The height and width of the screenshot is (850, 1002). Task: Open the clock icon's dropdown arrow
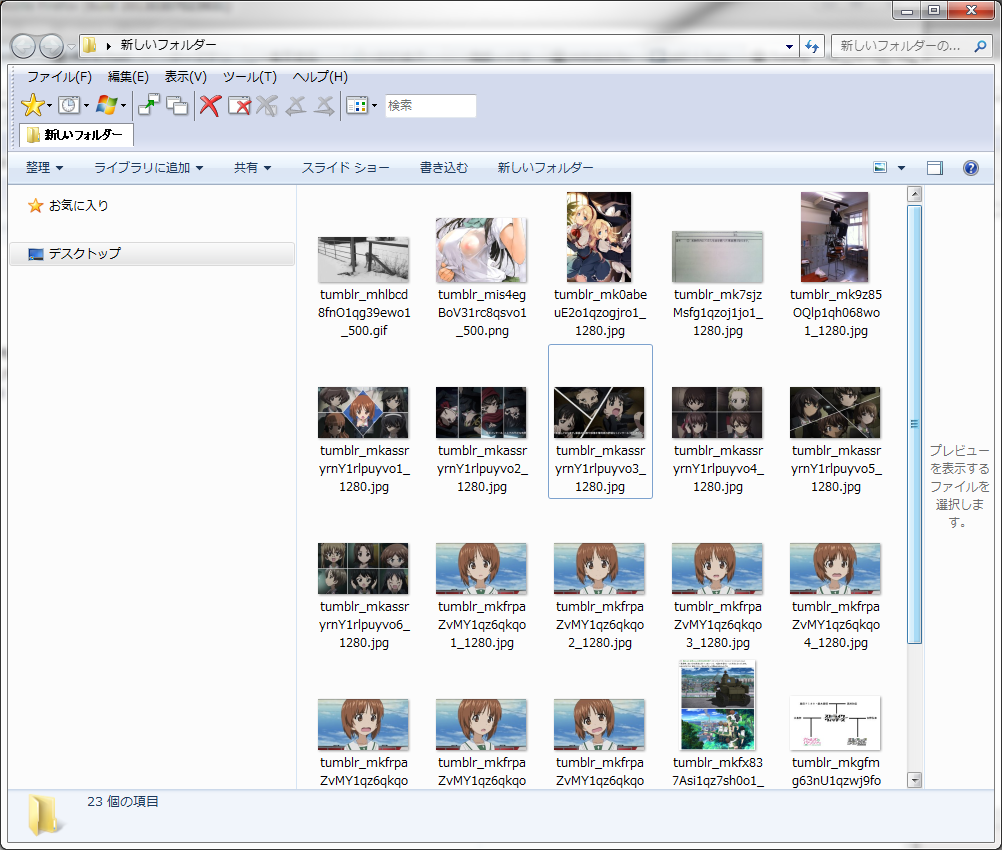(86, 106)
